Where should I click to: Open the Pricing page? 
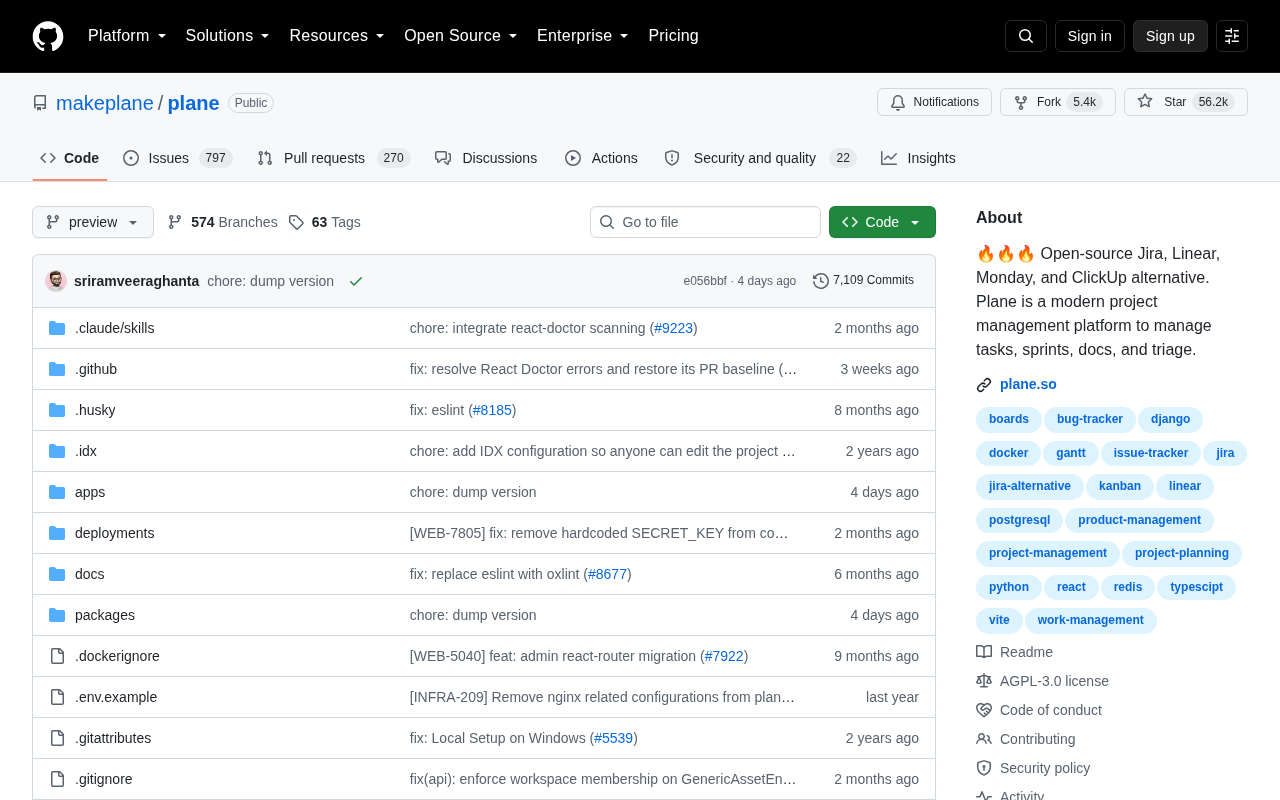[x=673, y=36]
